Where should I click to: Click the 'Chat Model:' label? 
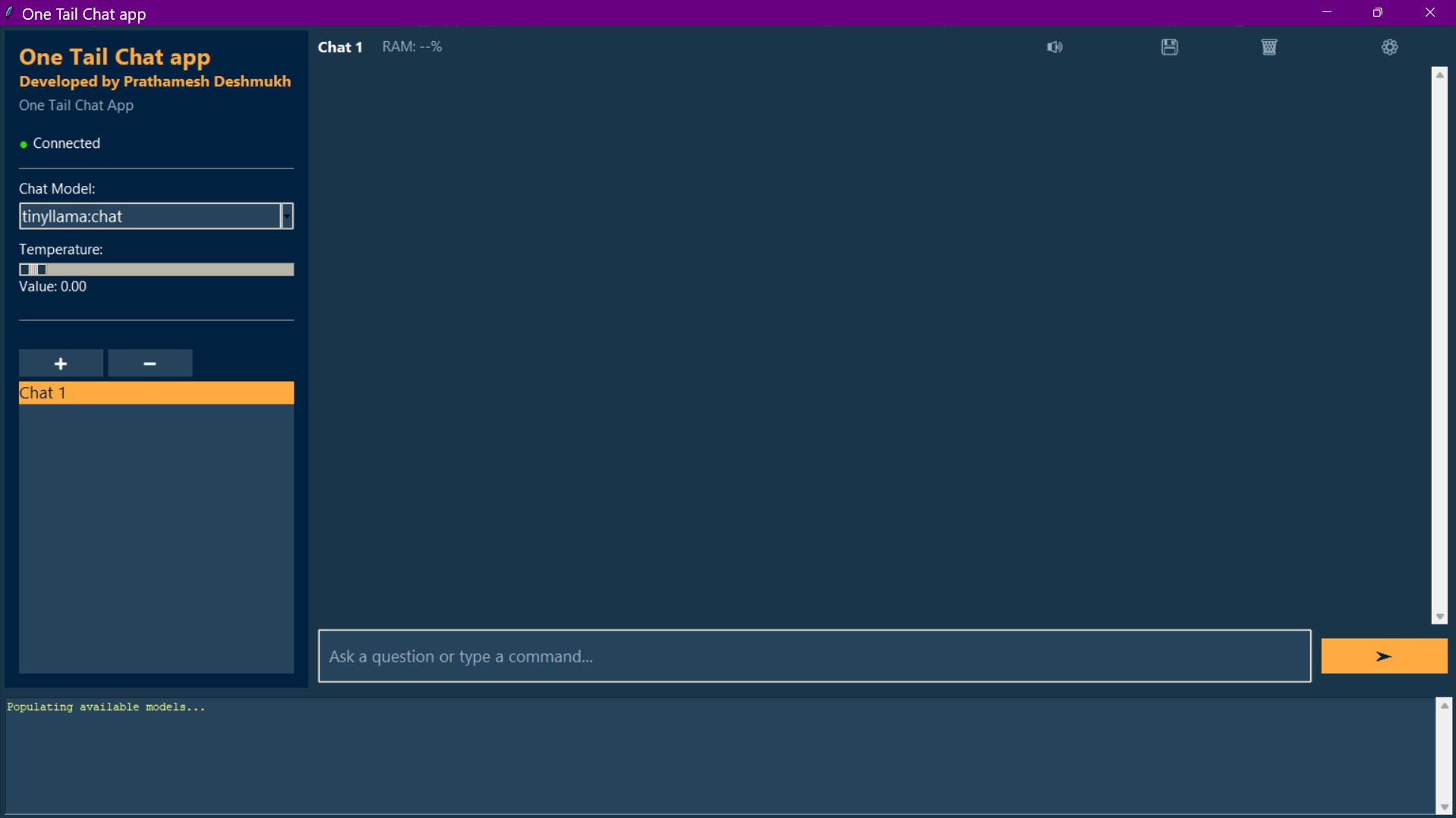57,189
